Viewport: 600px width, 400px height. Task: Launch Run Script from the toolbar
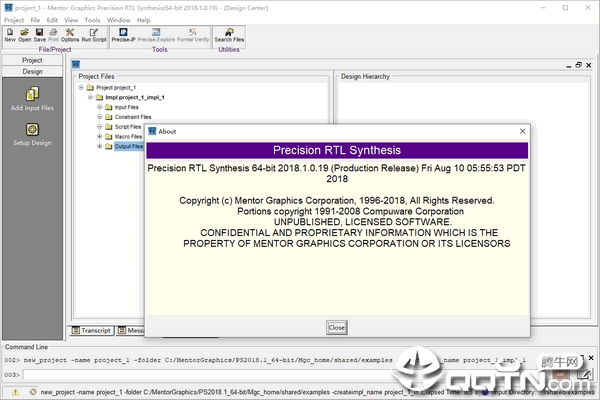coord(94,35)
